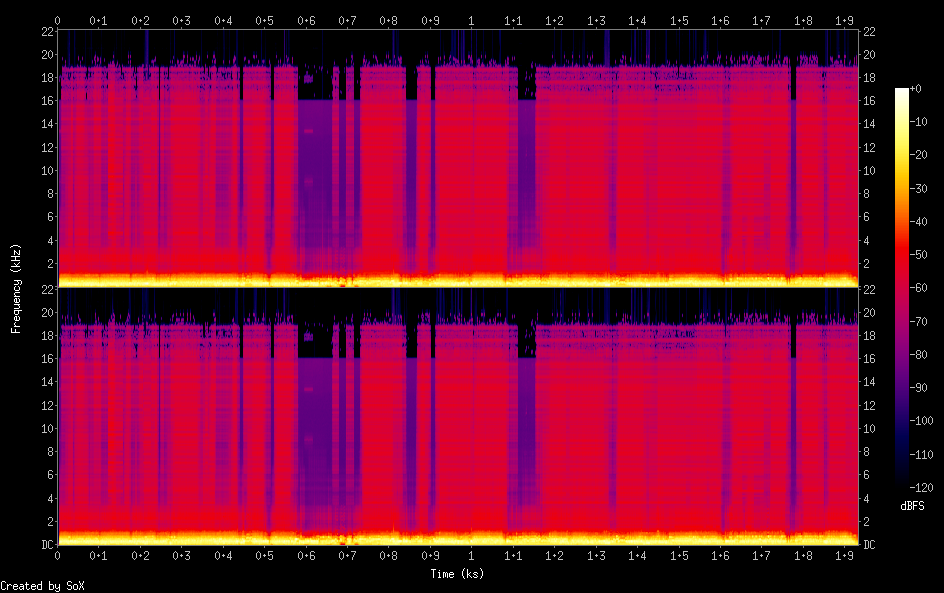Click the -60 label on the dBFS scale
Screen dimensions: 944x593
coord(921,288)
